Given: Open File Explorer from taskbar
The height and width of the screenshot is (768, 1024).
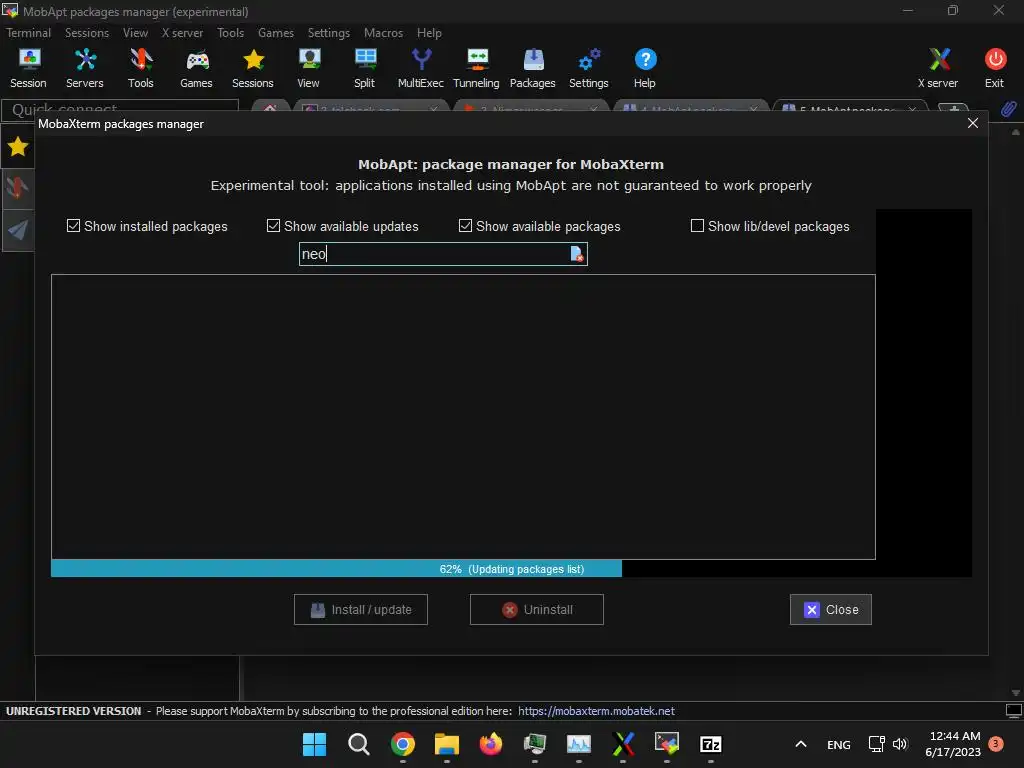Looking at the screenshot, I should [447, 744].
